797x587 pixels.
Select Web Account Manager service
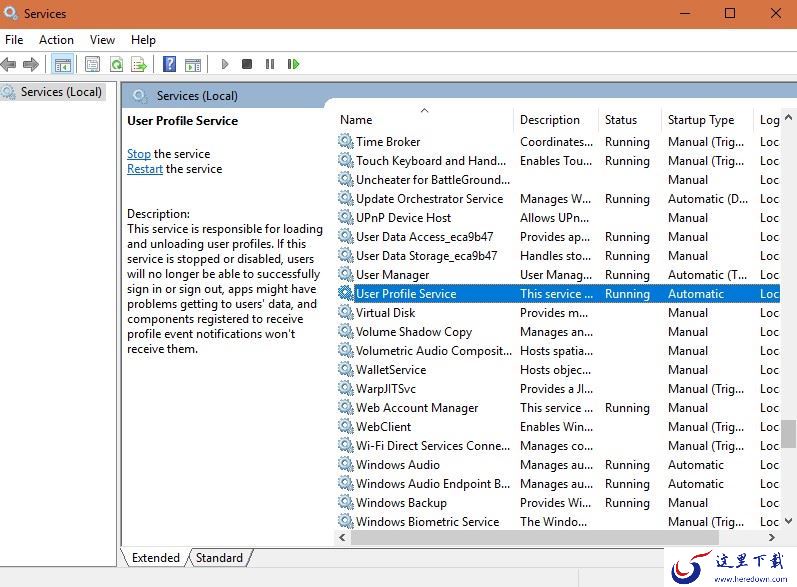pos(558,408)
